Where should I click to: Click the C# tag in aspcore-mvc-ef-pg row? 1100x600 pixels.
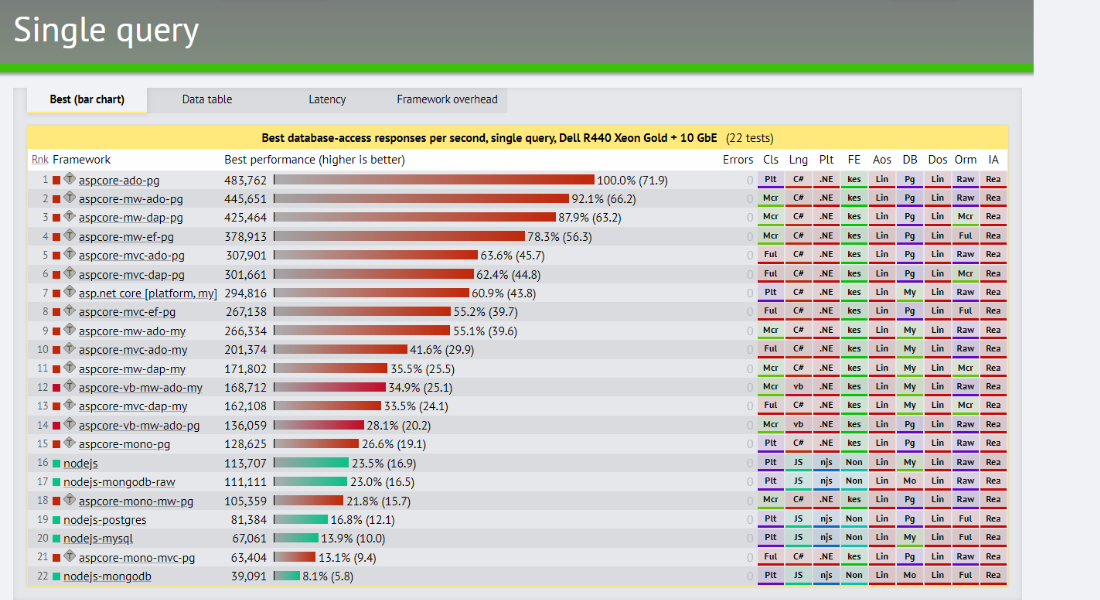pos(798,311)
